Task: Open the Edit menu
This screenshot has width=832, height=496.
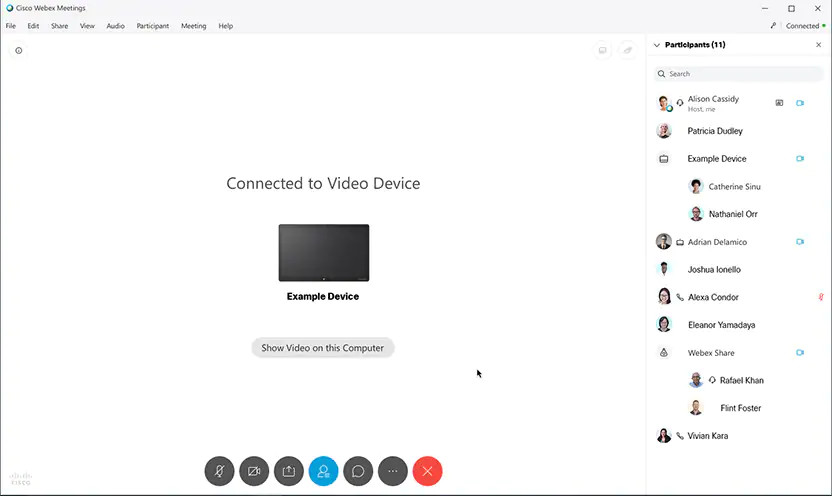Action: [33, 25]
